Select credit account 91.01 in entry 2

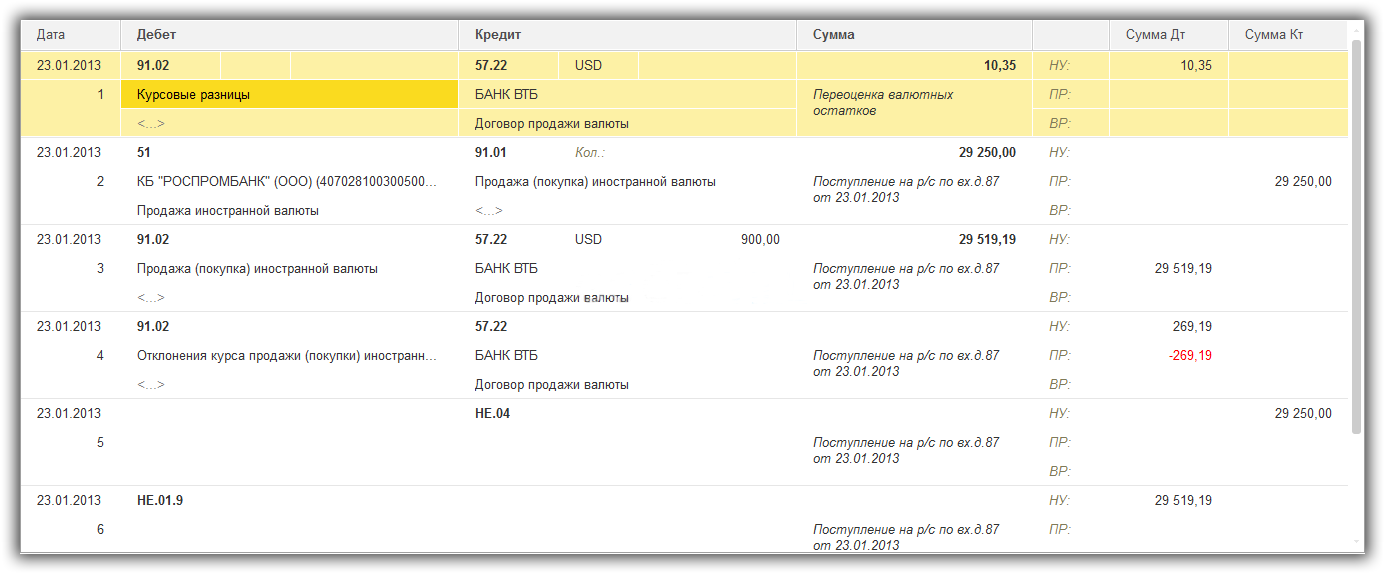tap(490, 153)
